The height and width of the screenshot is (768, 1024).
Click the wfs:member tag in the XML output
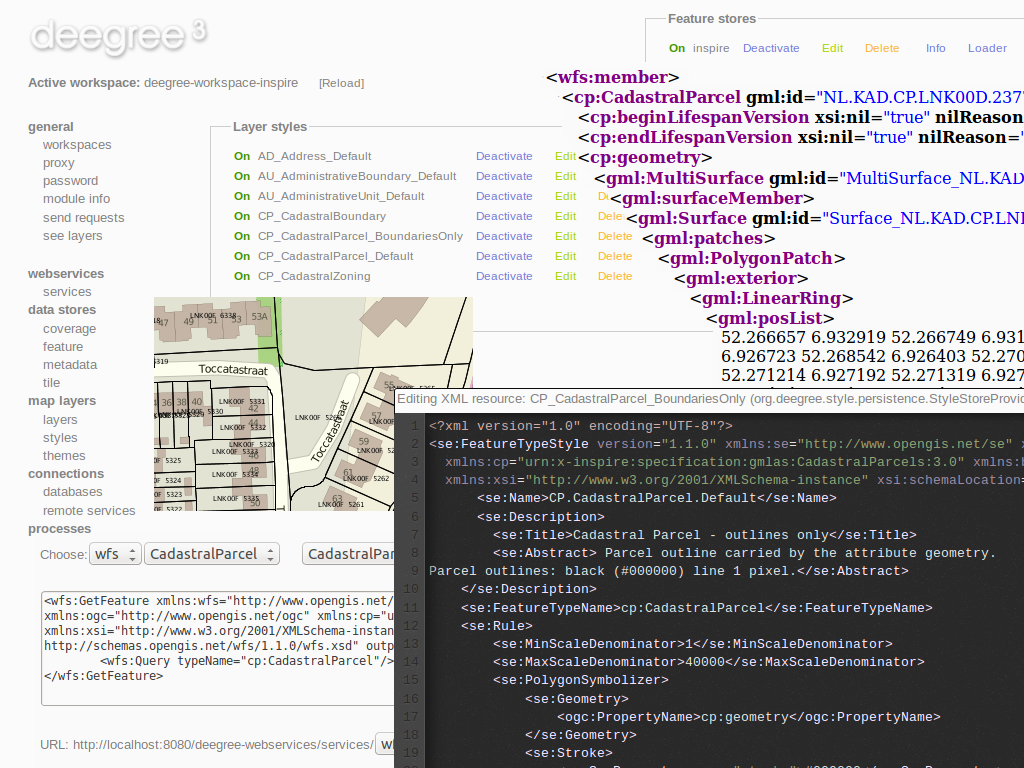click(613, 77)
